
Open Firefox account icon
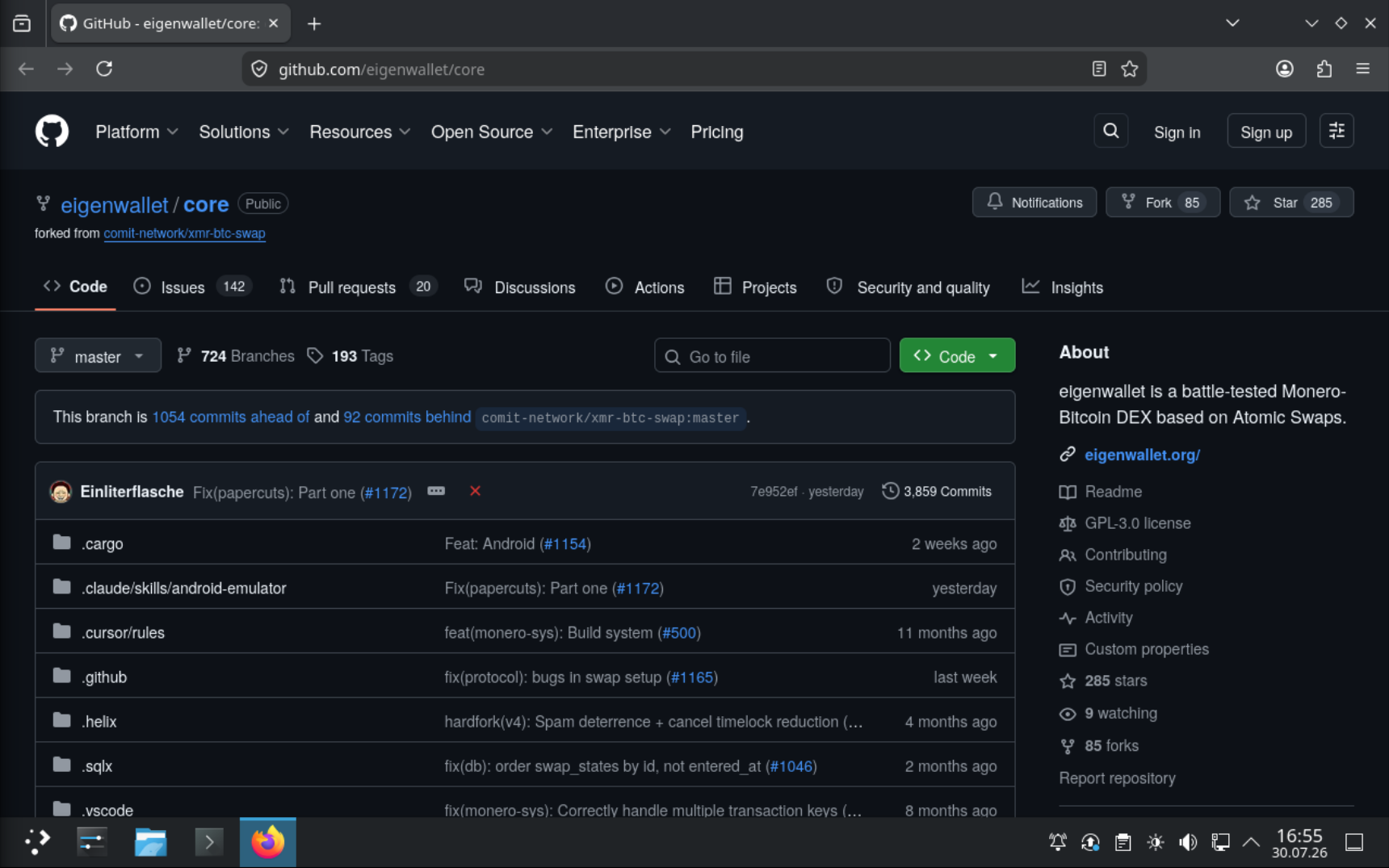(1285, 69)
